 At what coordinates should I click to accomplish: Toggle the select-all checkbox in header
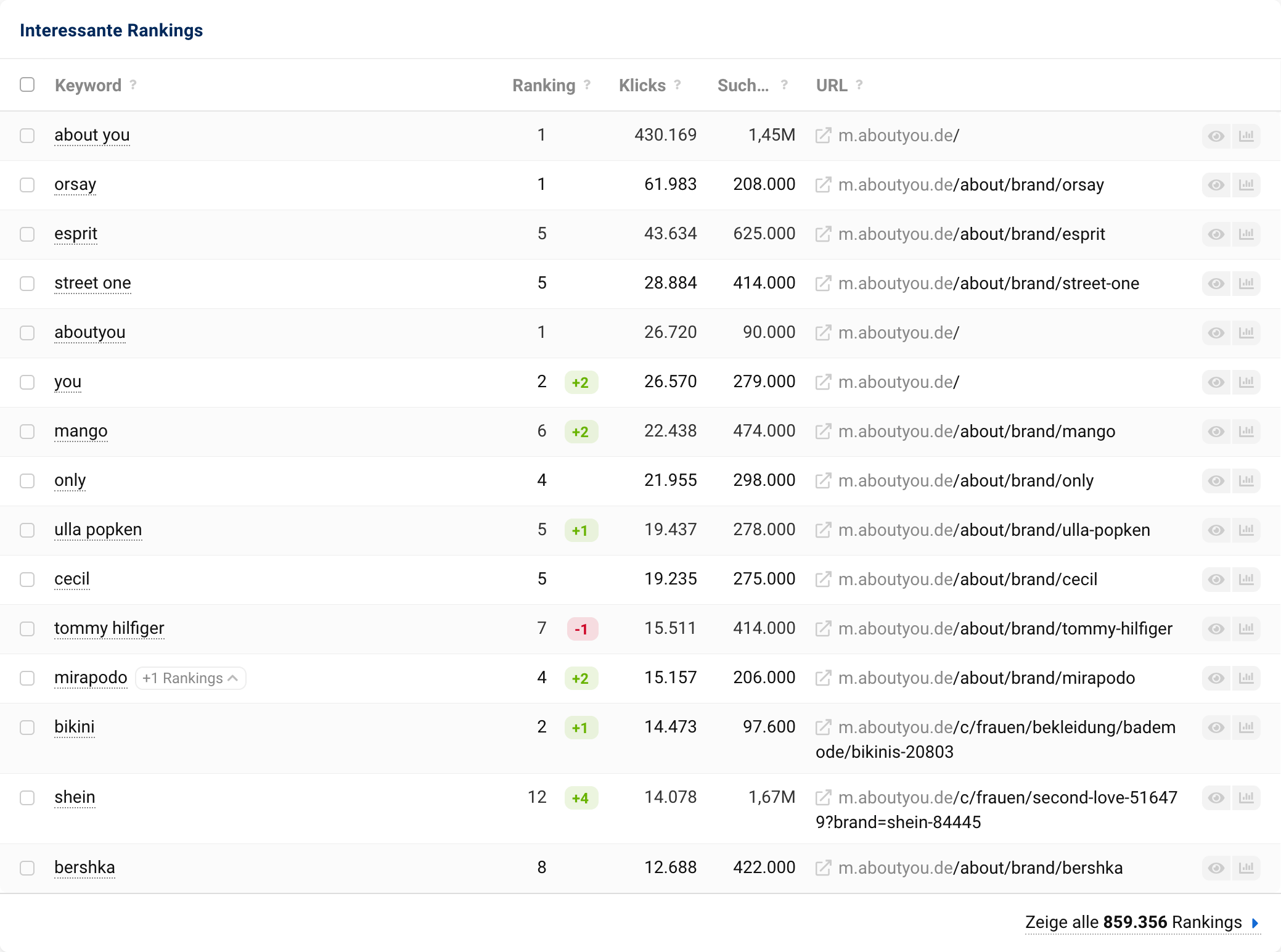tap(27, 84)
